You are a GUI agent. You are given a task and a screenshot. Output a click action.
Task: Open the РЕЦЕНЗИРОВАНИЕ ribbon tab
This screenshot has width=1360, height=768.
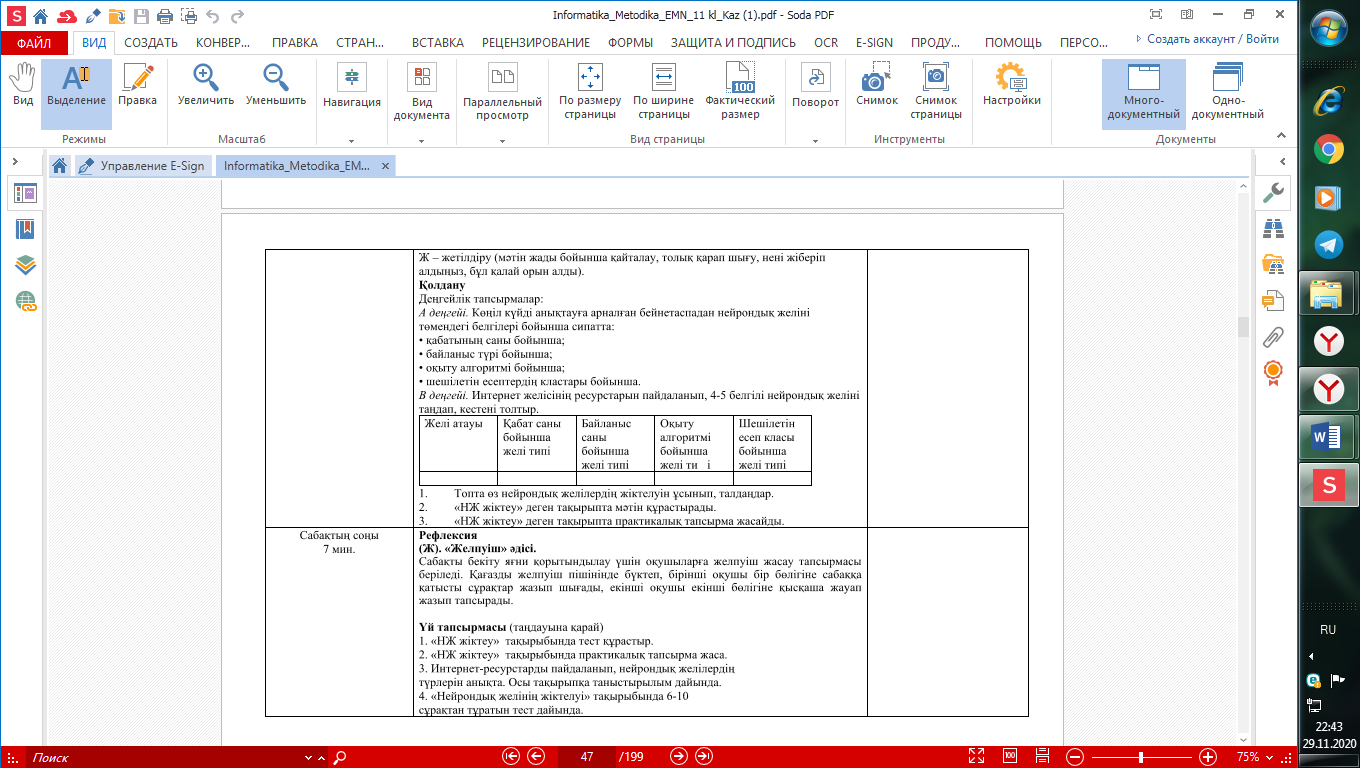(536, 43)
